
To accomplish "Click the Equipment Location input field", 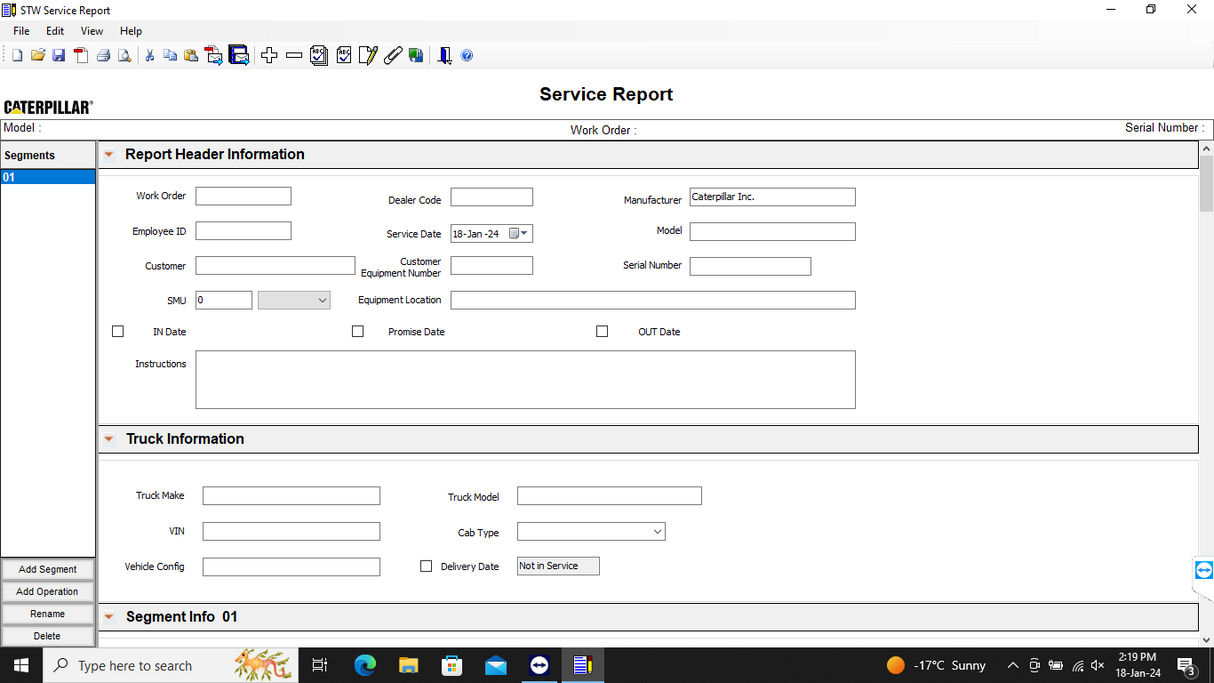I will 652,300.
